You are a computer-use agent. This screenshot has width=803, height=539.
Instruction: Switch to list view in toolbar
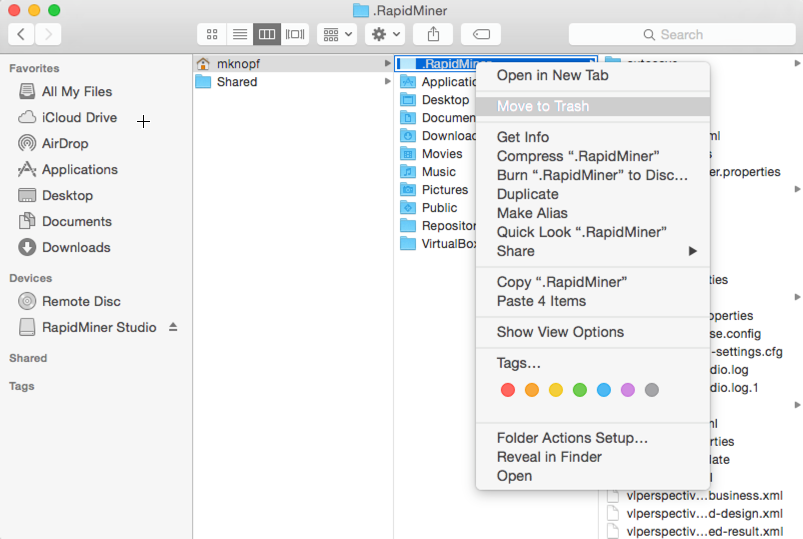[x=239, y=34]
